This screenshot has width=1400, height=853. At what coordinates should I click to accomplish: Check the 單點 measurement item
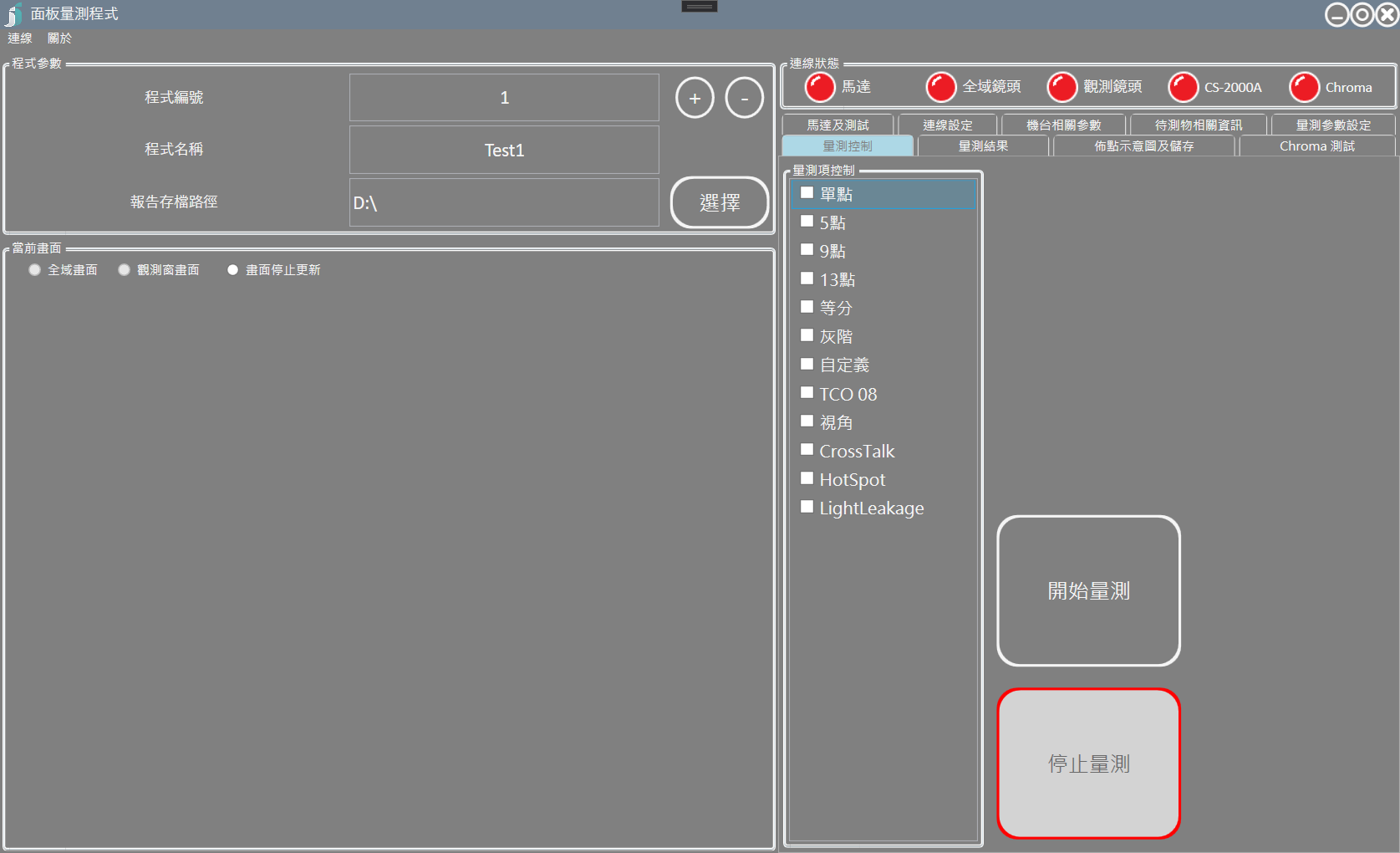[x=807, y=193]
